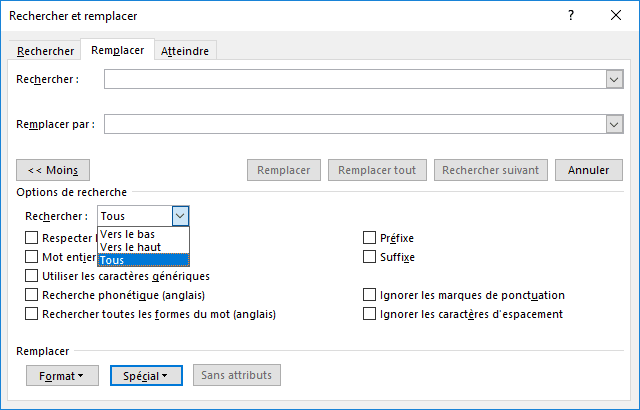The height and width of the screenshot is (410, 640).
Task: Switch to the Rechercher tab
Action: pyautogui.click(x=45, y=51)
